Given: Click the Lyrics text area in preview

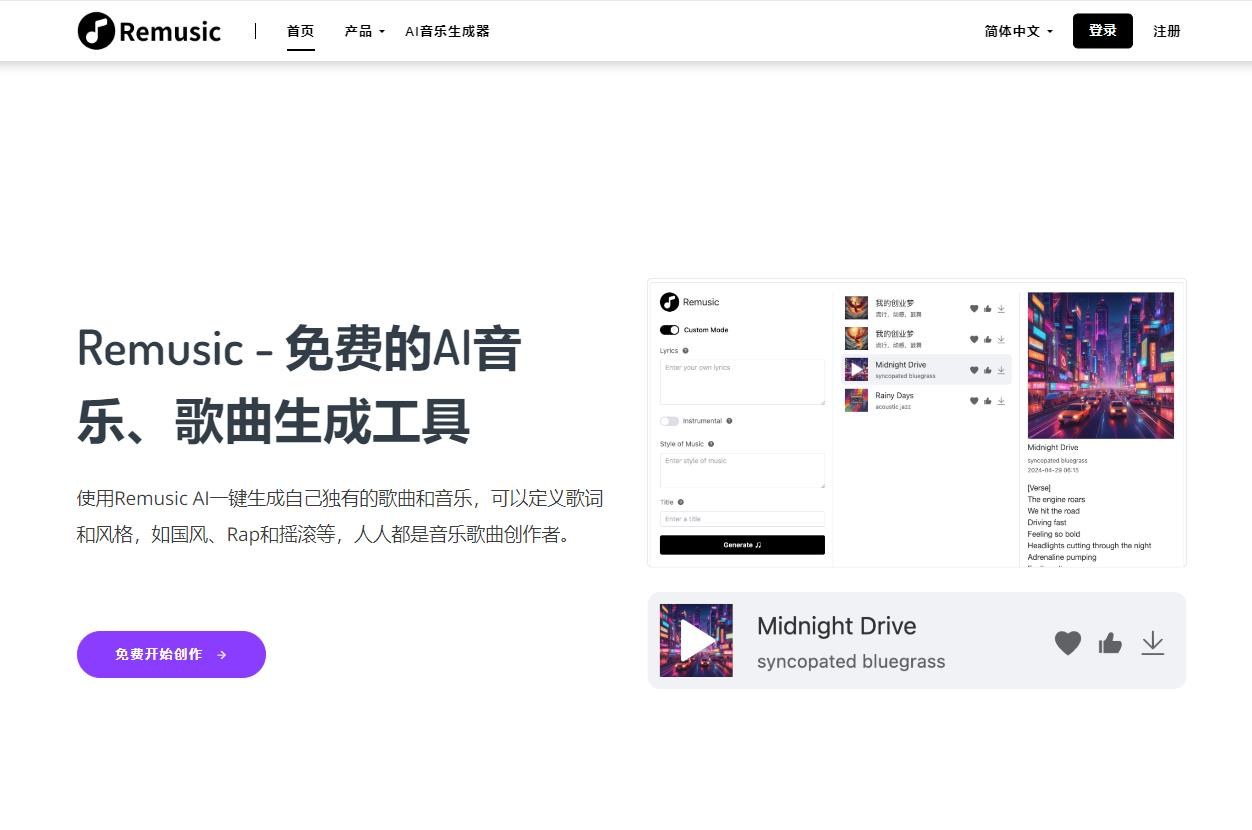Looking at the screenshot, I should [742, 382].
